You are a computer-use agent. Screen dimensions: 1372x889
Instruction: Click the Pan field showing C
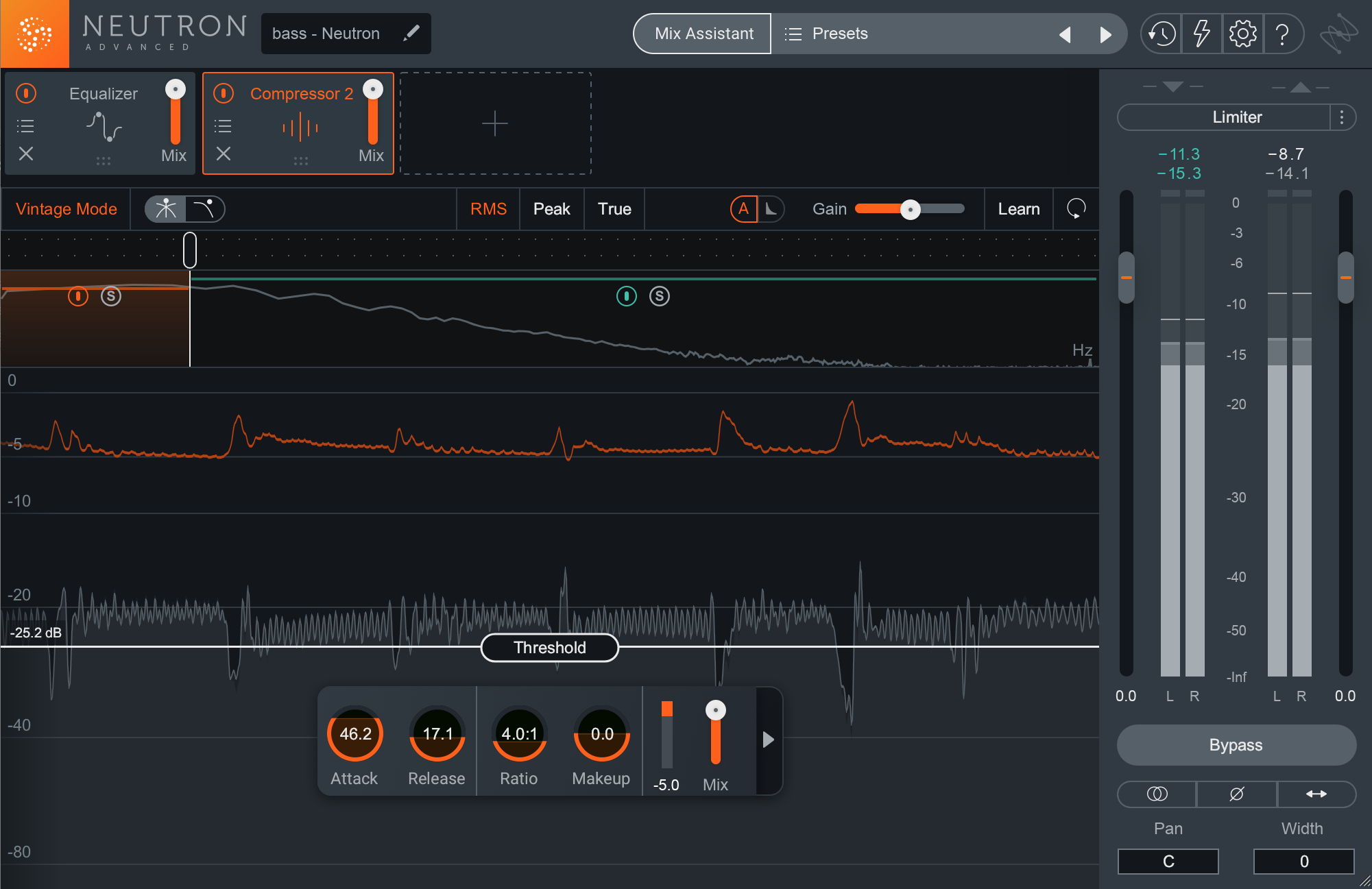click(x=1168, y=862)
